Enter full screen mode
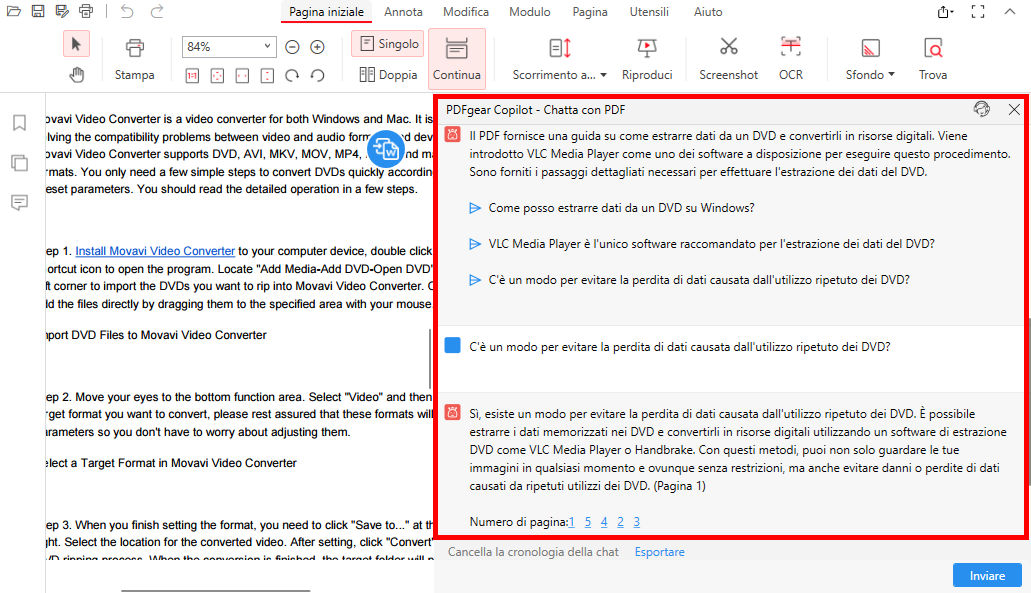Viewport: 1031px width, 593px height. 978,11
